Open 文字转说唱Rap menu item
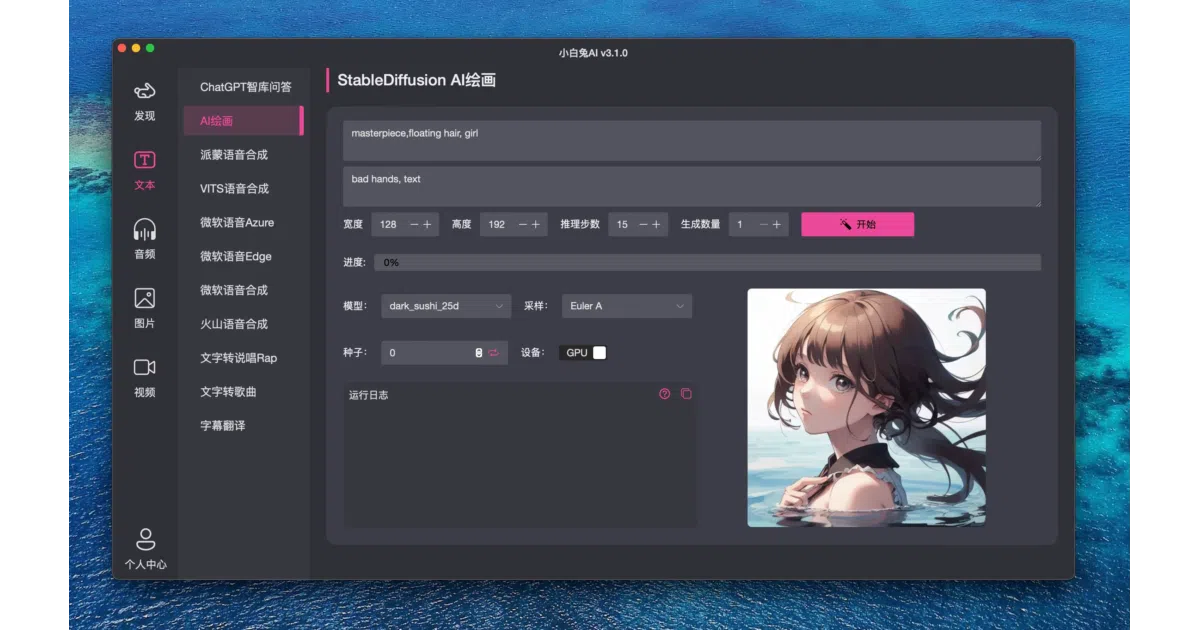This screenshot has width=1200, height=630. 238,358
